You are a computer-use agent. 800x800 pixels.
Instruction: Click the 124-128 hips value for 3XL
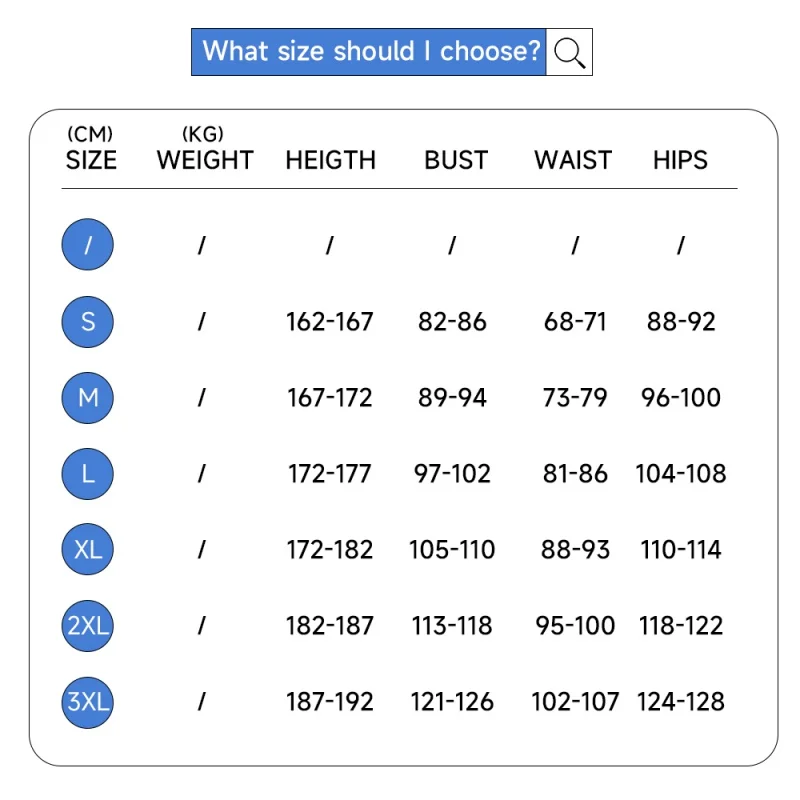[681, 702]
